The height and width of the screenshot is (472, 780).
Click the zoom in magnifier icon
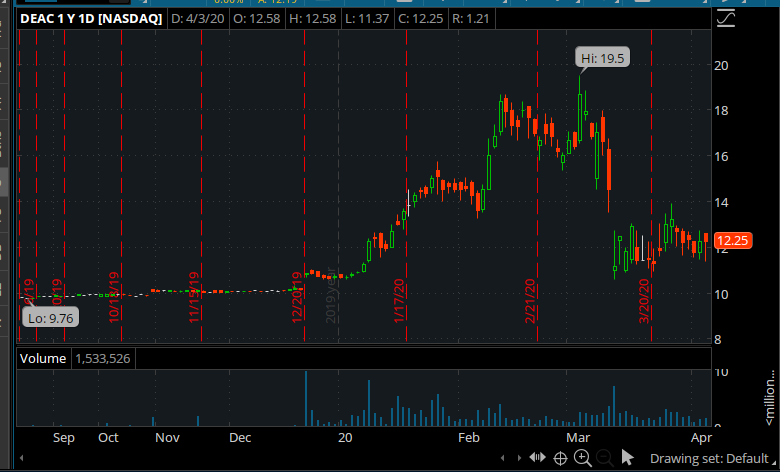(583, 458)
